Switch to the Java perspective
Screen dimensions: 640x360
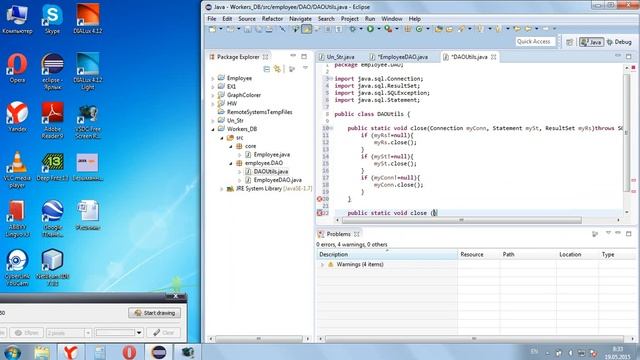coord(591,42)
